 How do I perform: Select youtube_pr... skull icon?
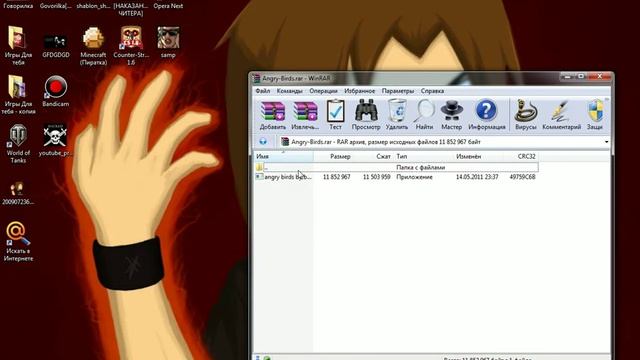(x=56, y=140)
